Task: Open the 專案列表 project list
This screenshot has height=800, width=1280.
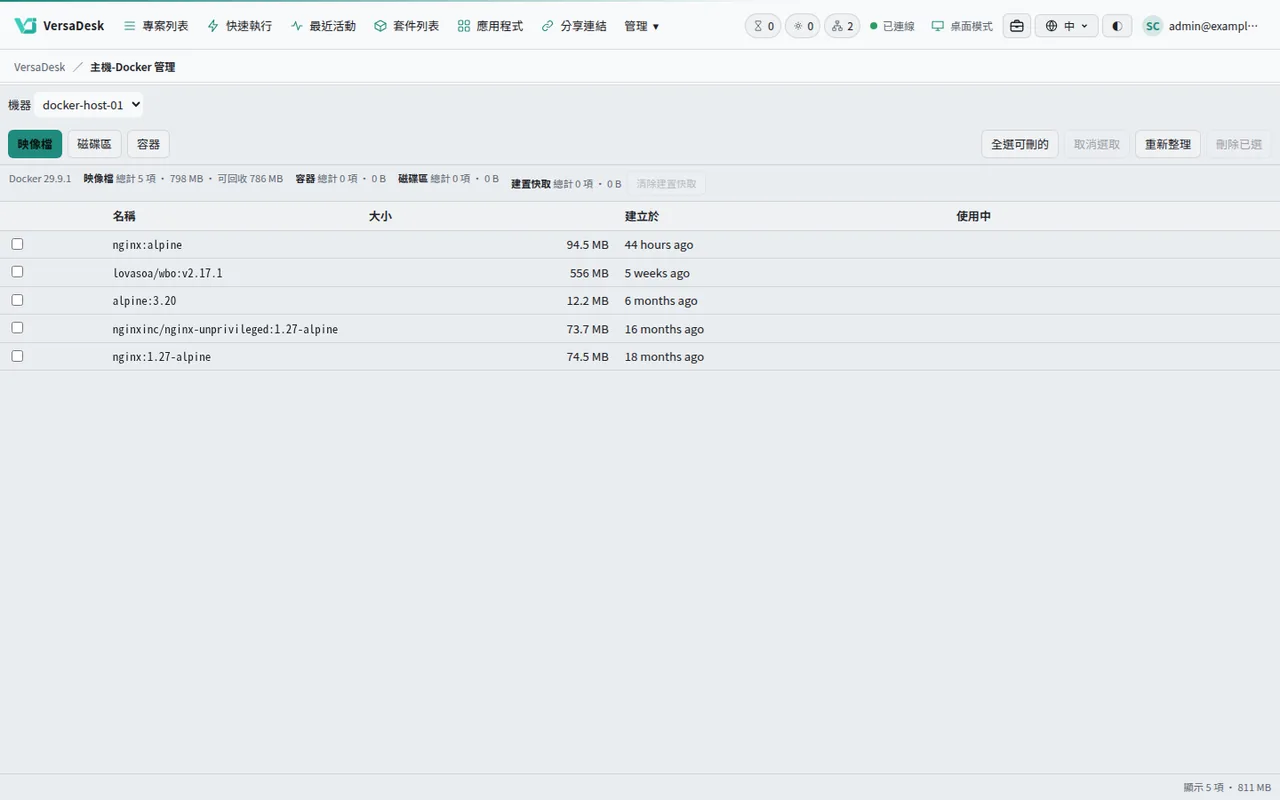Action: pos(156,26)
